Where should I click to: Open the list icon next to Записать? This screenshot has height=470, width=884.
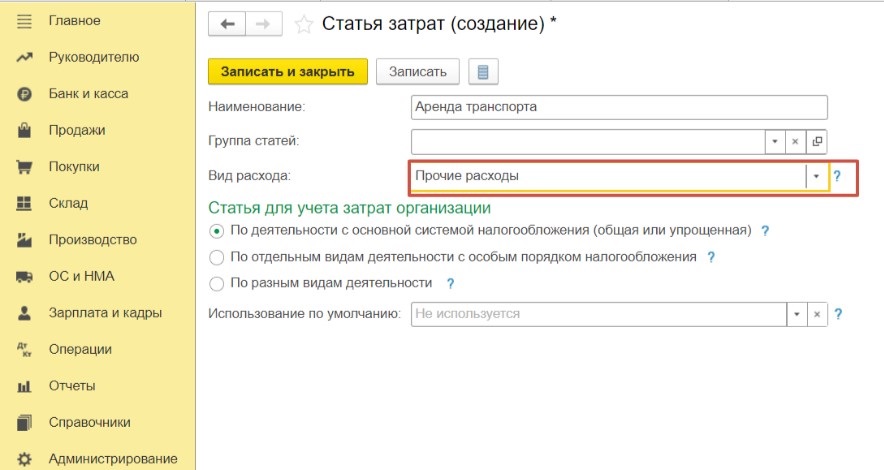pos(483,72)
